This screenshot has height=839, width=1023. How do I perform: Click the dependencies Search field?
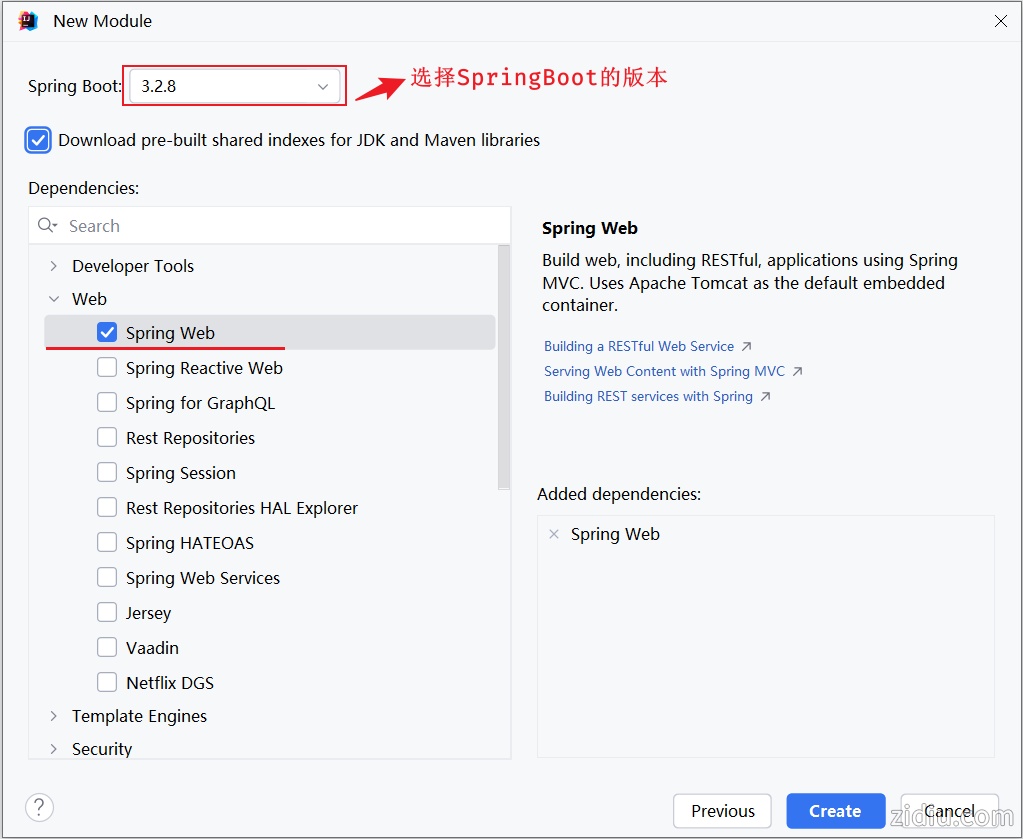pyautogui.click(x=269, y=226)
